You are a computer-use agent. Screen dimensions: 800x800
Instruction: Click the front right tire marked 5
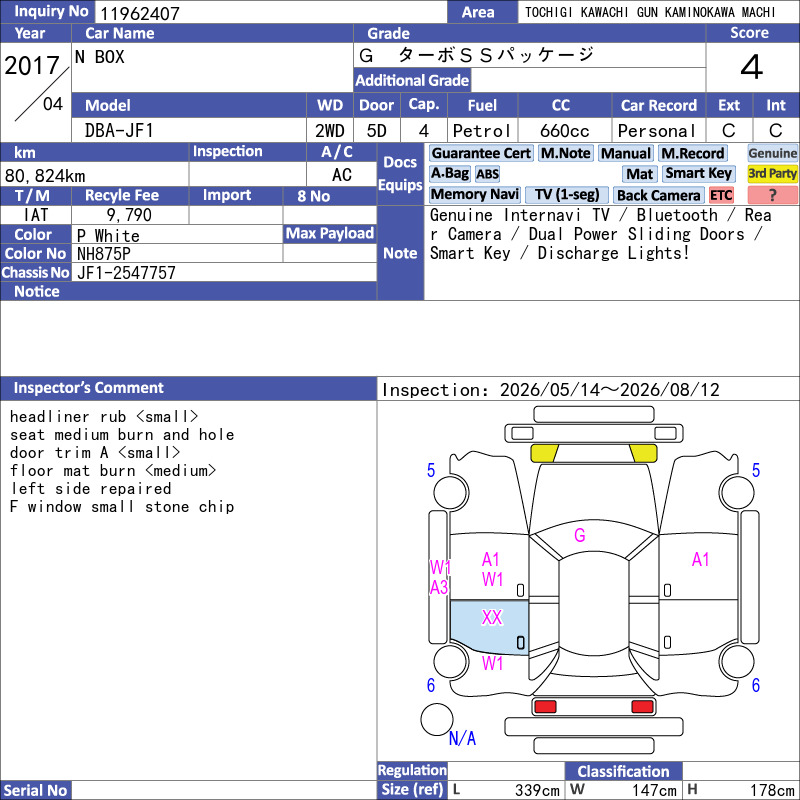click(737, 492)
